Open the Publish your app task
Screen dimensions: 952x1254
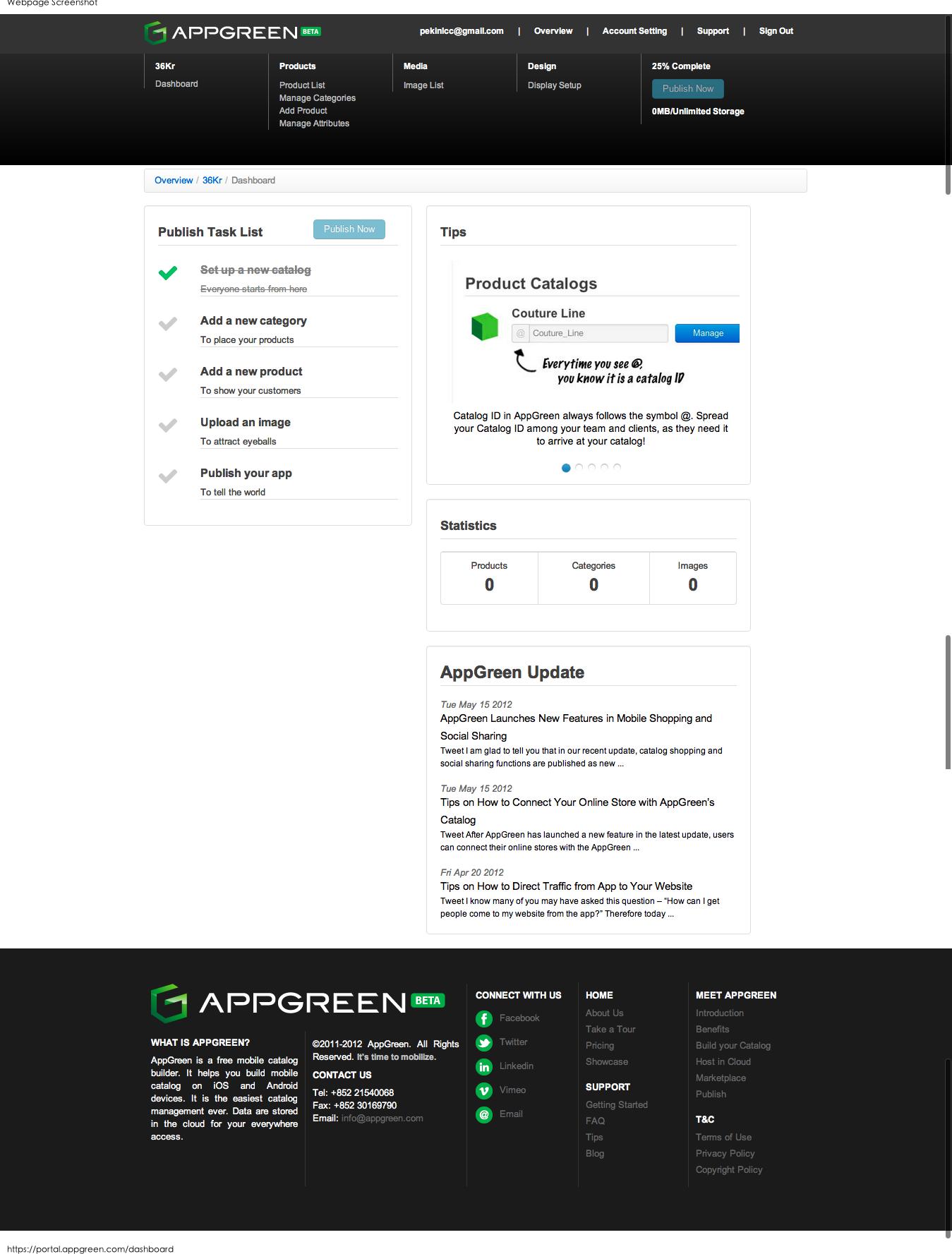click(x=246, y=474)
